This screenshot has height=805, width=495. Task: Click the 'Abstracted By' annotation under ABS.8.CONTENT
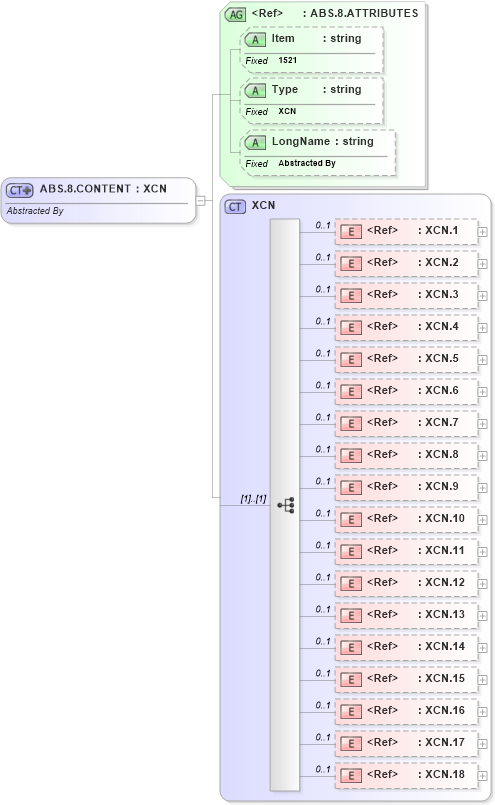35,211
